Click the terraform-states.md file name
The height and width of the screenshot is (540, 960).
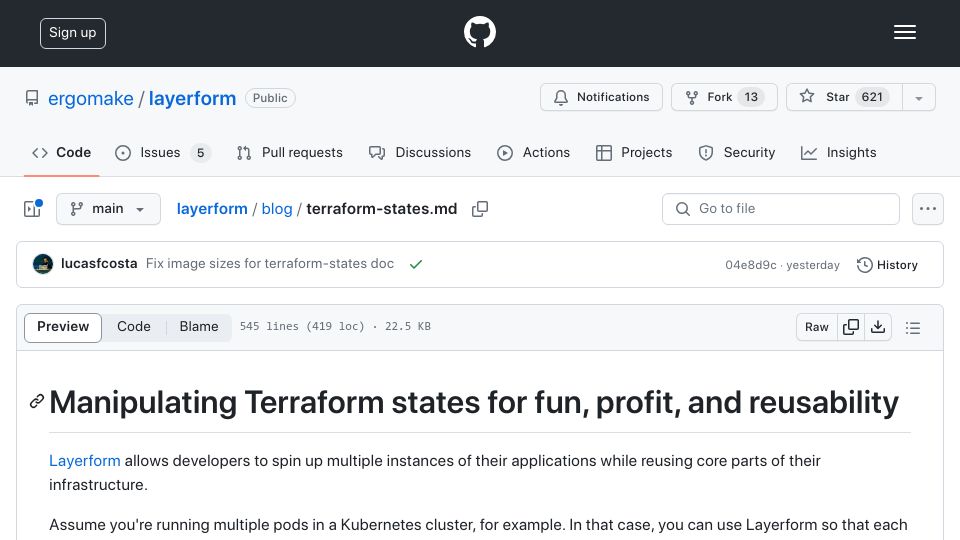[381, 209]
